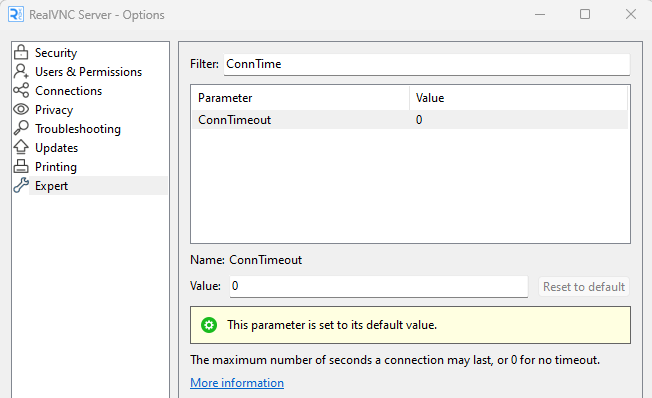Click the Reset to default button

tap(584, 287)
